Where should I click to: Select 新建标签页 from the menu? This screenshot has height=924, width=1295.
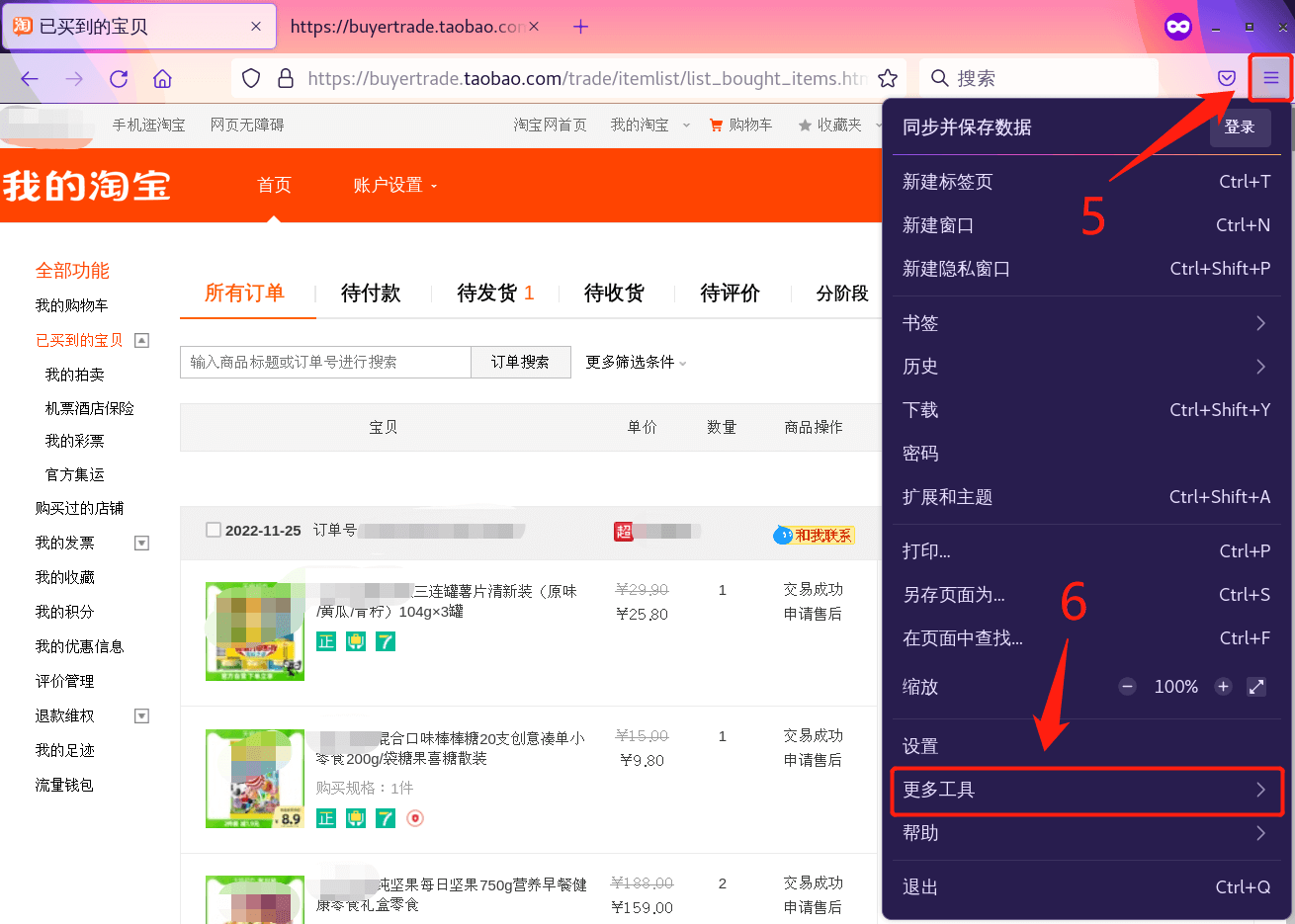[x=1084, y=182]
